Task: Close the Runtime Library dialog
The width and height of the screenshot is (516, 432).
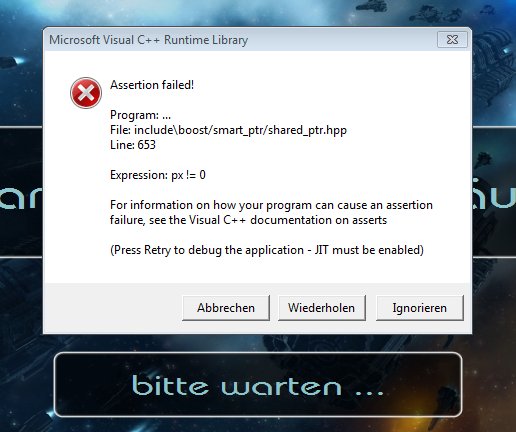Action: pyautogui.click(x=452, y=40)
